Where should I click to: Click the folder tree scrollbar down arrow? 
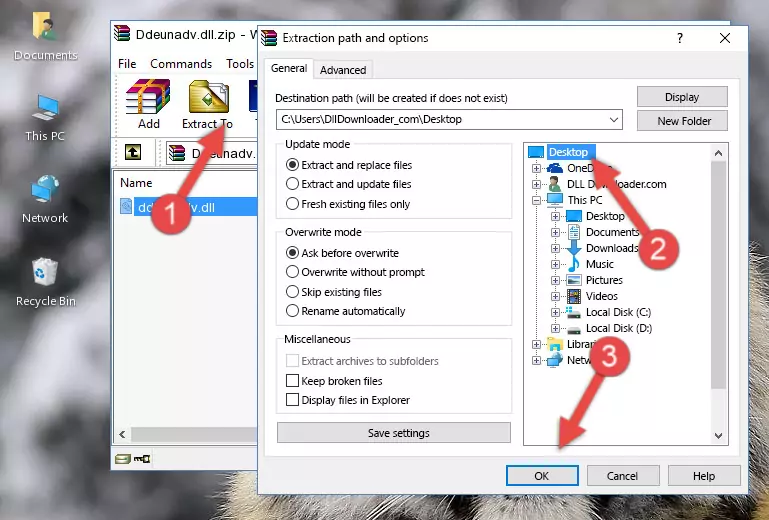(718, 436)
